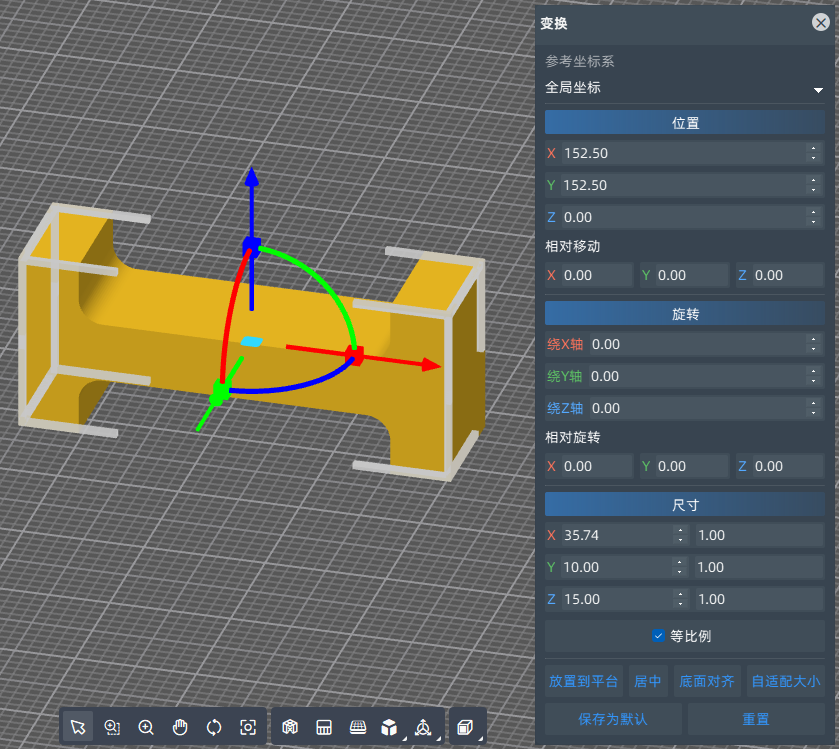Image resolution: width=839 pixels, height=749 pixels.
Task: Click the Y scale factor 1.00 field
Action: point(759,568)
